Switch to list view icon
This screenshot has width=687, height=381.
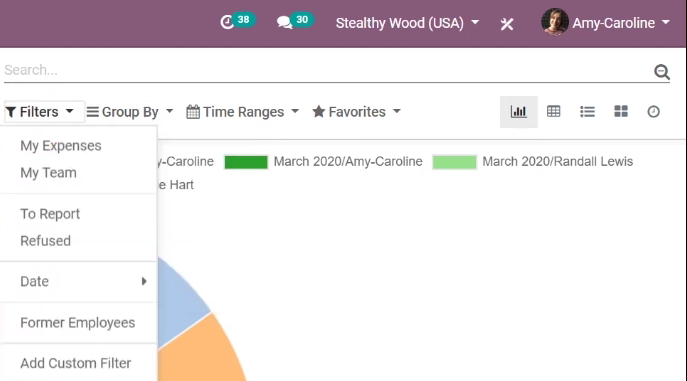587,112
